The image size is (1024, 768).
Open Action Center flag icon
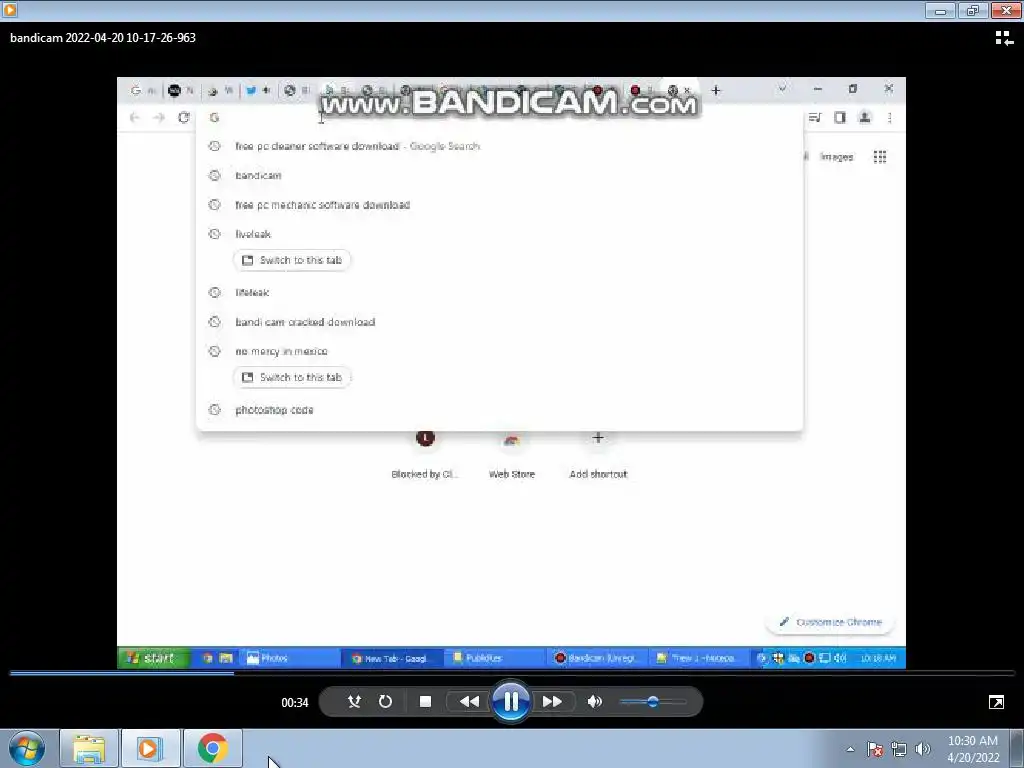pos(875,749)
